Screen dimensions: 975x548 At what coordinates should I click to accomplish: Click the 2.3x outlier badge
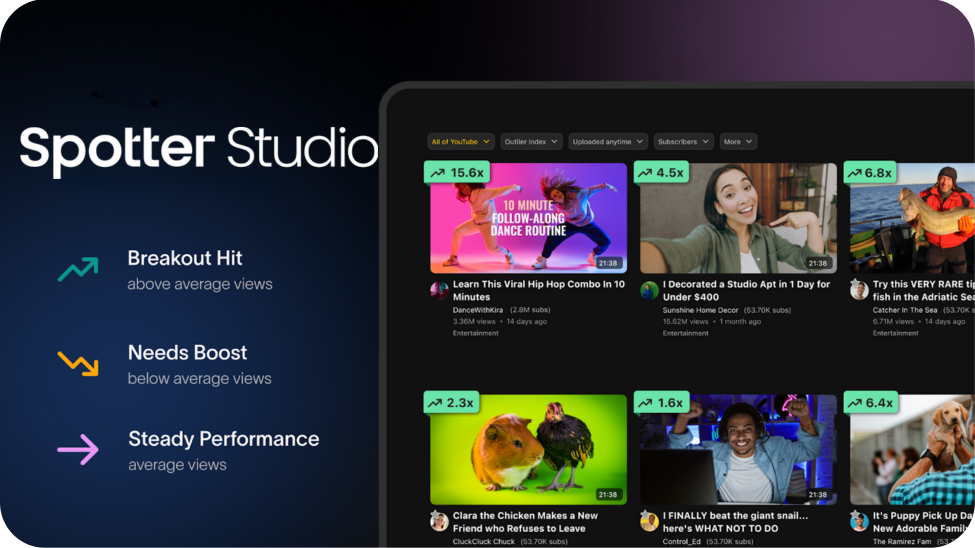(452, 402)
